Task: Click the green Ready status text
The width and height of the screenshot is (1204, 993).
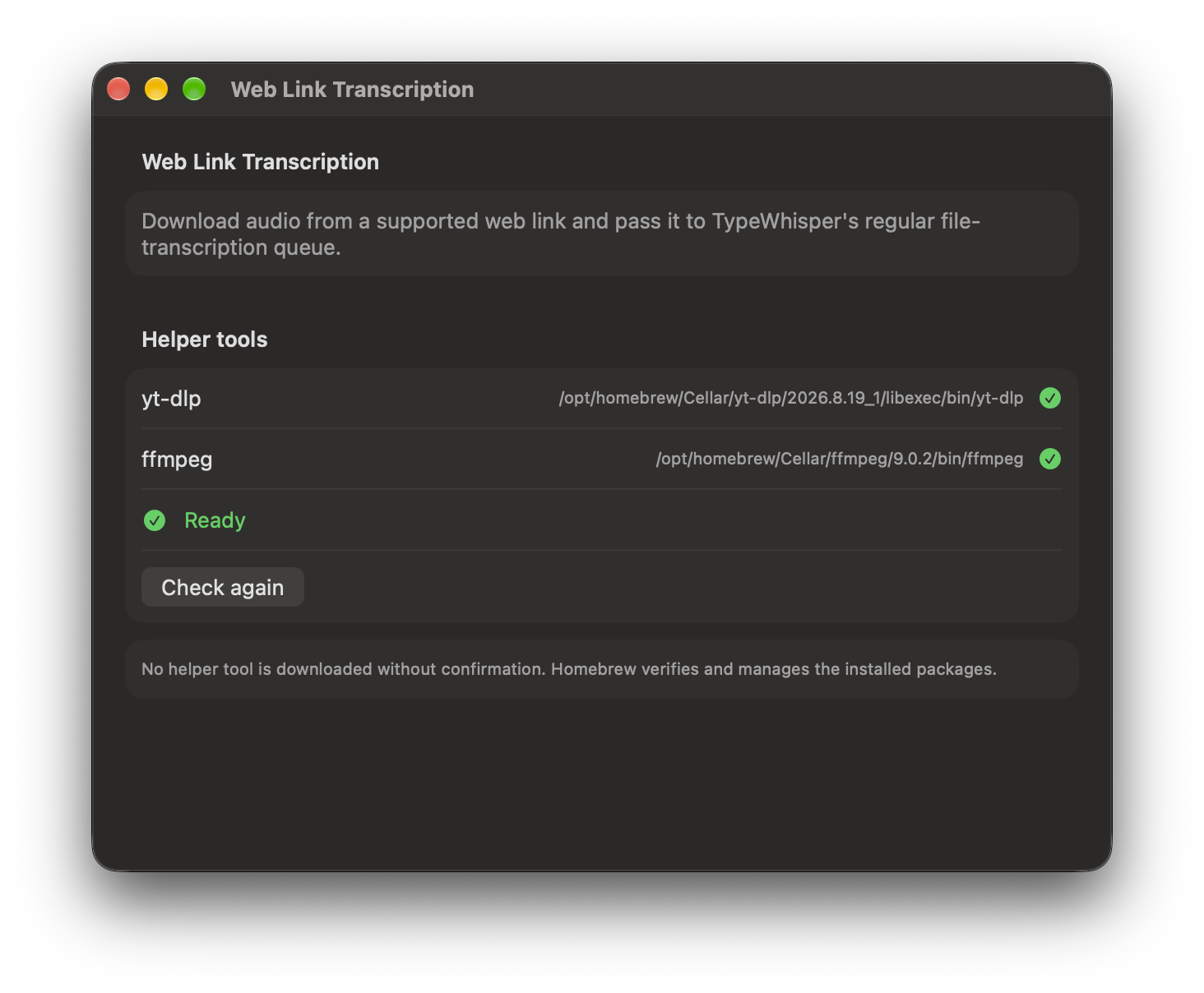Action: pyautogui.click(x=215, y=520)
